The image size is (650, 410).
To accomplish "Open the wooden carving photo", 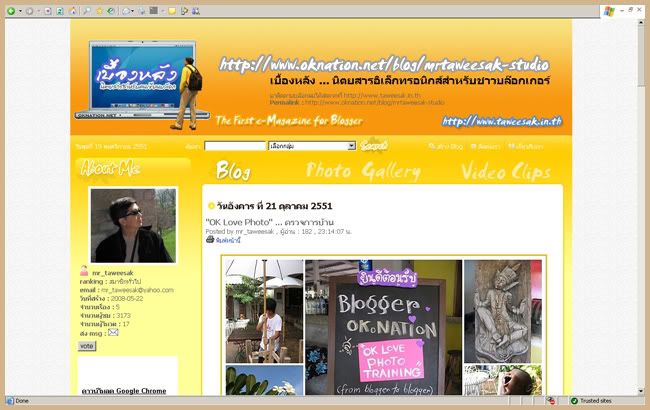I will pos(503,311).
